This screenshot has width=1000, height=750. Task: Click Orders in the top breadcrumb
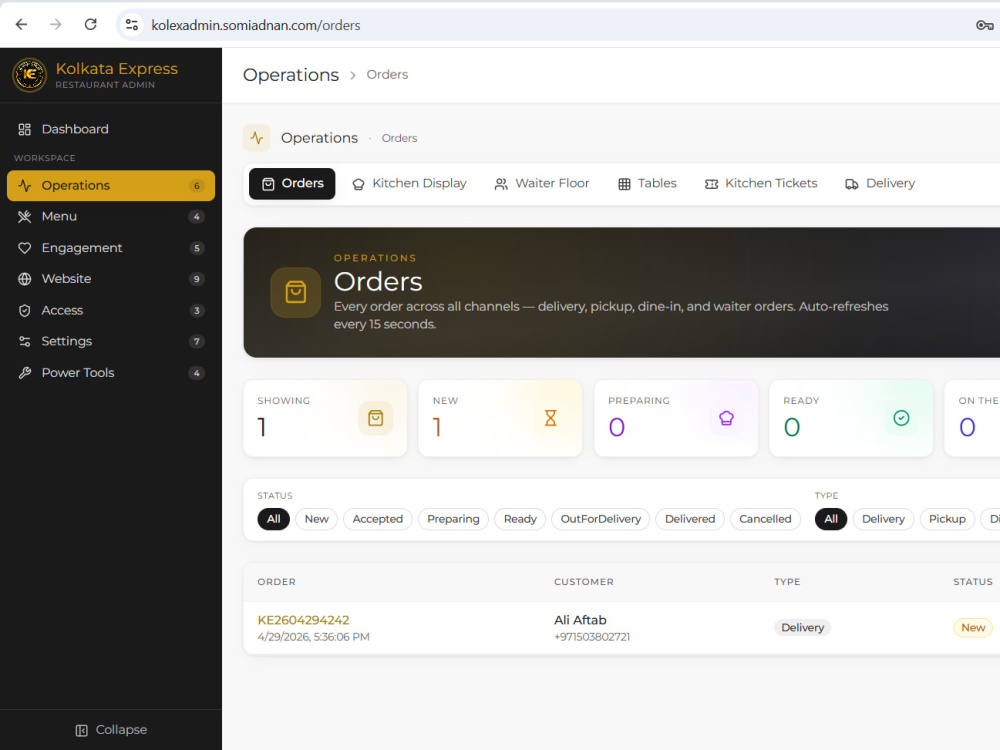point(387,75)
